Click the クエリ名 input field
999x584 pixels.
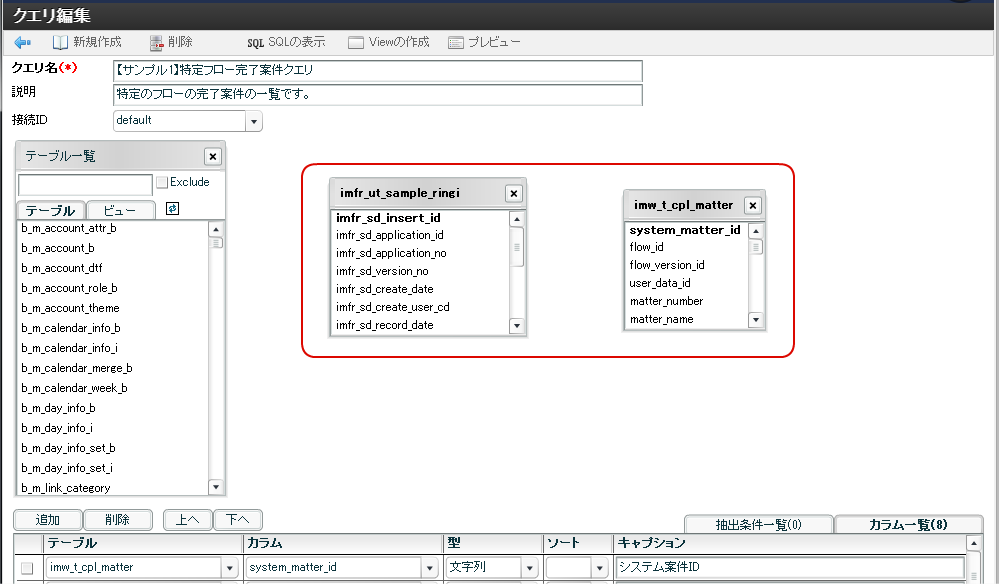pos(377,71)
